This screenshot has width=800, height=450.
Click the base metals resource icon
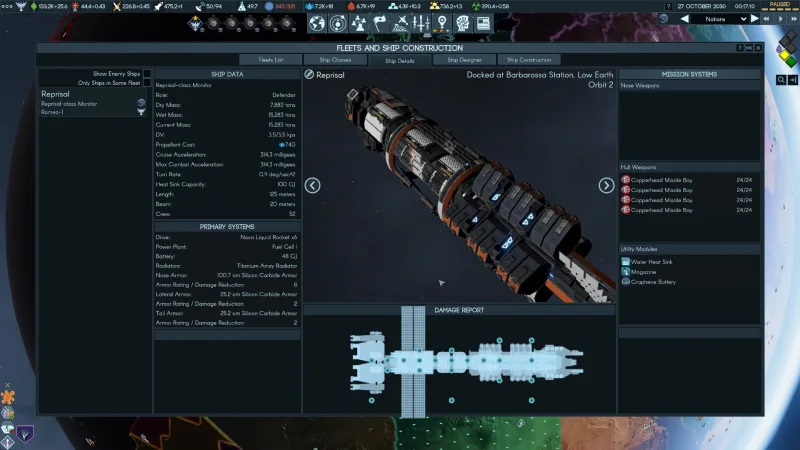392,6
